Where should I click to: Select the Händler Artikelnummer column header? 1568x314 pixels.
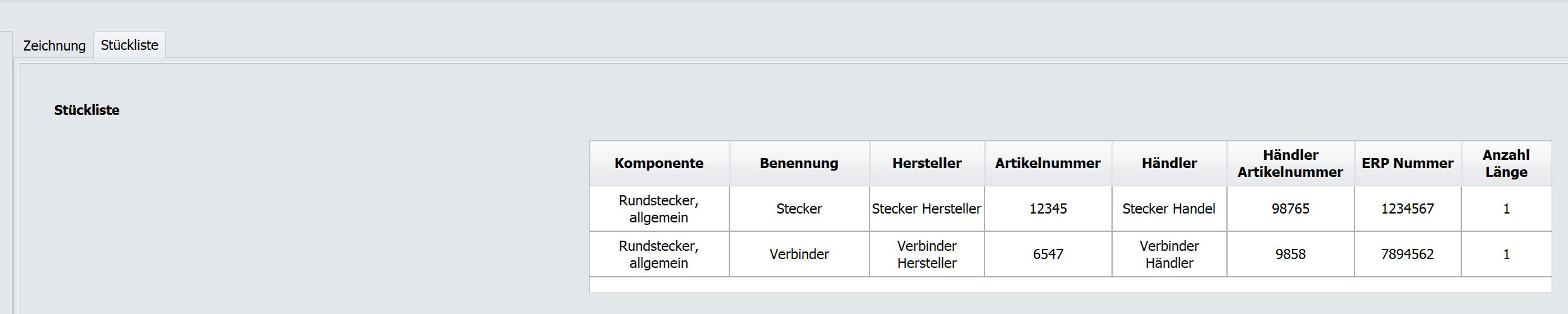point(1290,164)
